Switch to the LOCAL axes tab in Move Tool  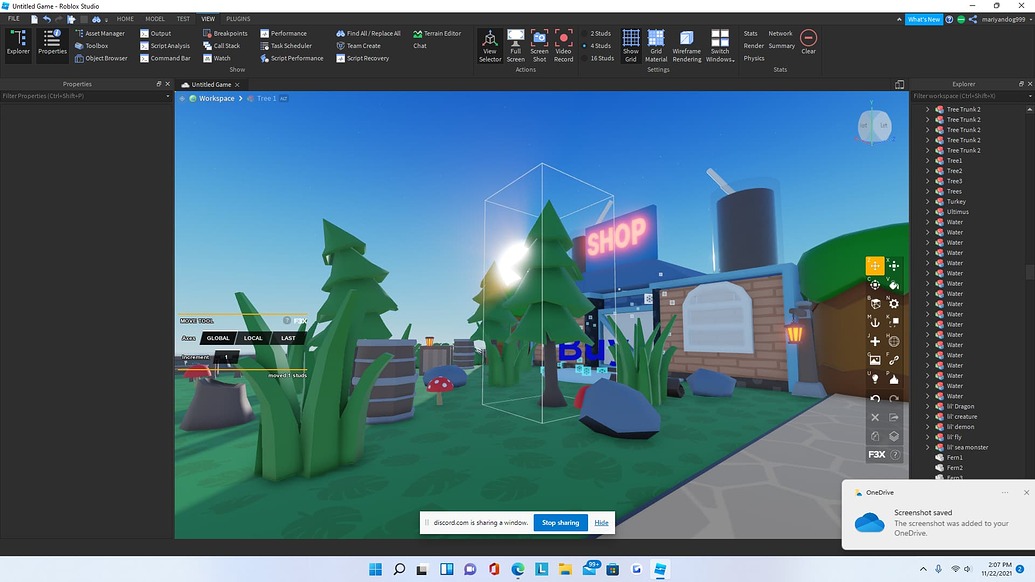tap(253, 338)
